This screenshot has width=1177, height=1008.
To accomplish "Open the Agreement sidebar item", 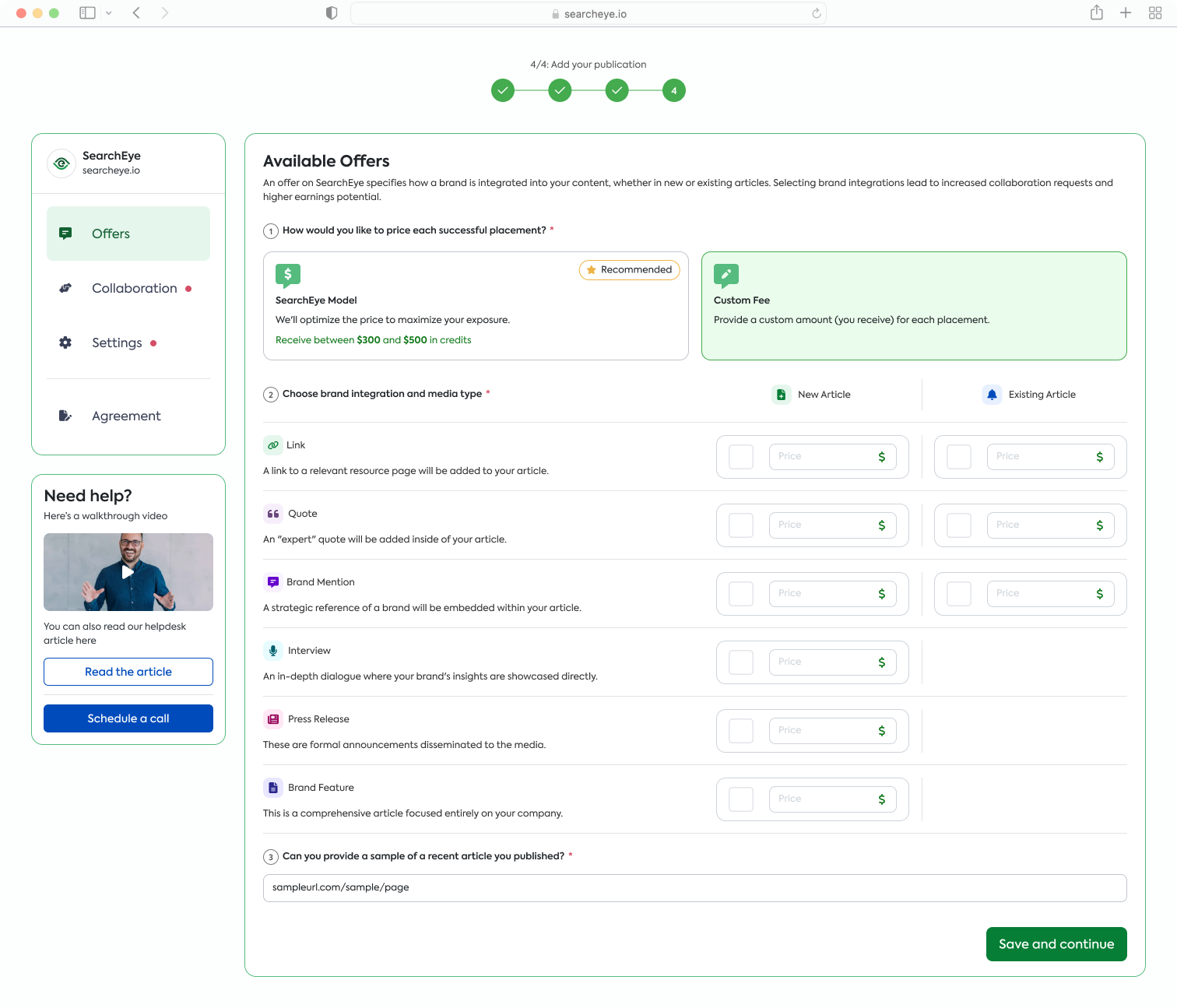I will [126, 416].
